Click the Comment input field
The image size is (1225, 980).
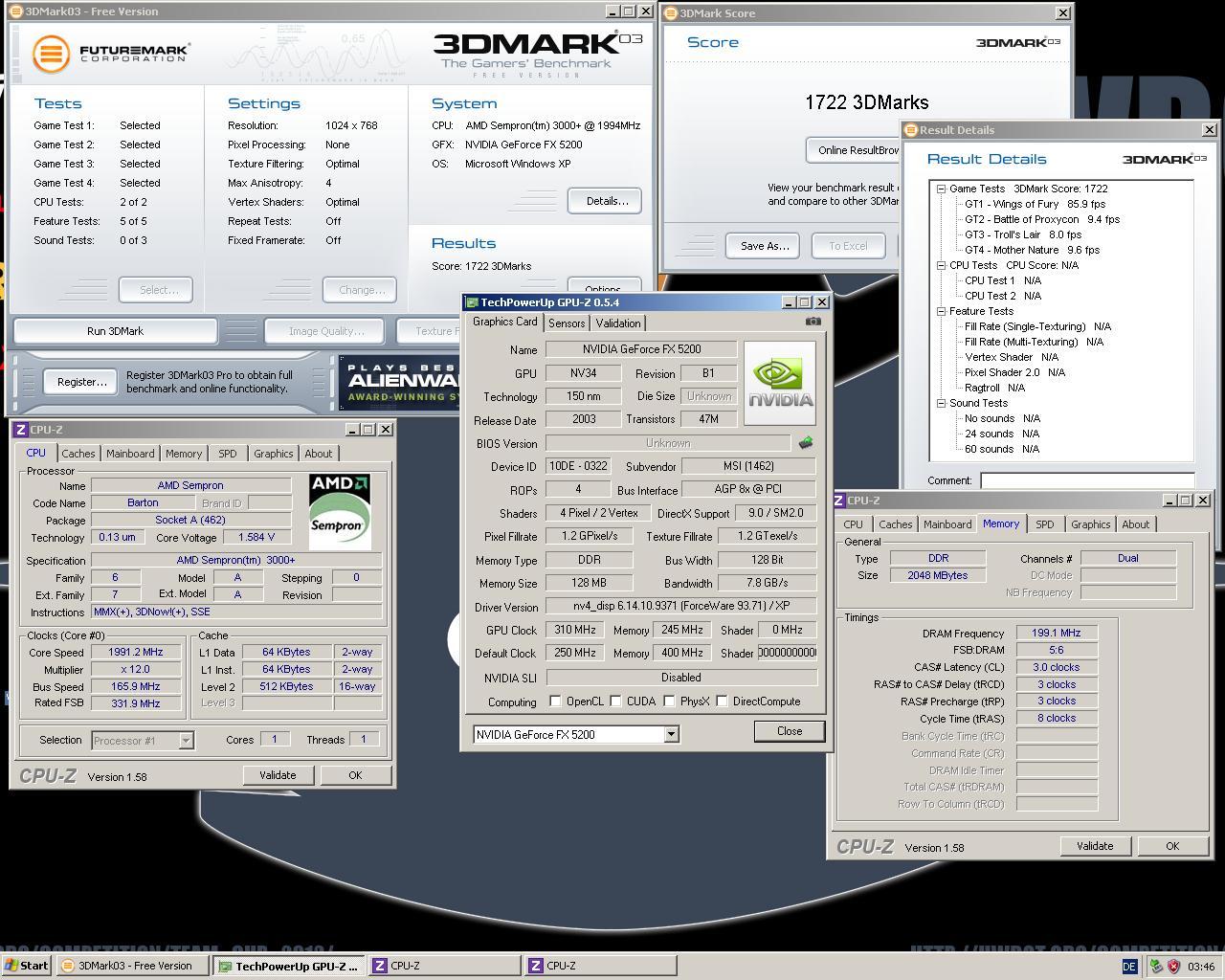pyautogui.click(x=1087, y=480)
